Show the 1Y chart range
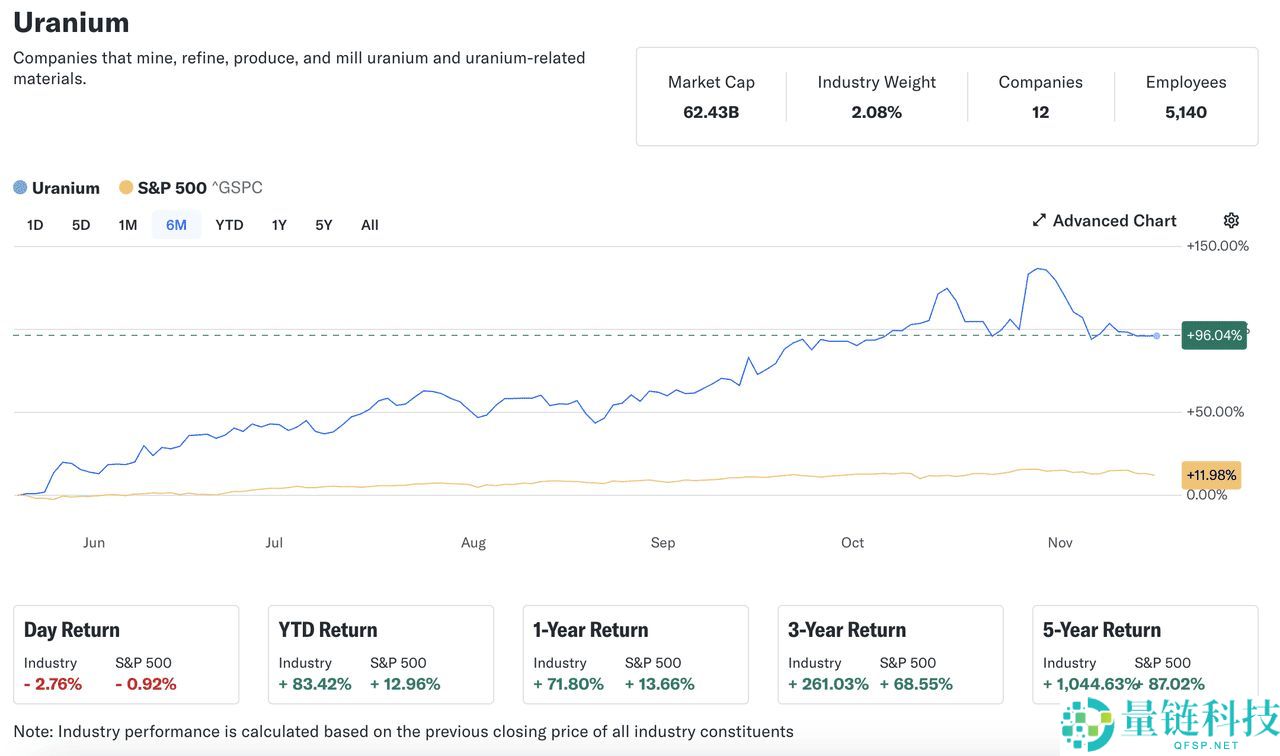1280x756 pixels. coord(279,225)
